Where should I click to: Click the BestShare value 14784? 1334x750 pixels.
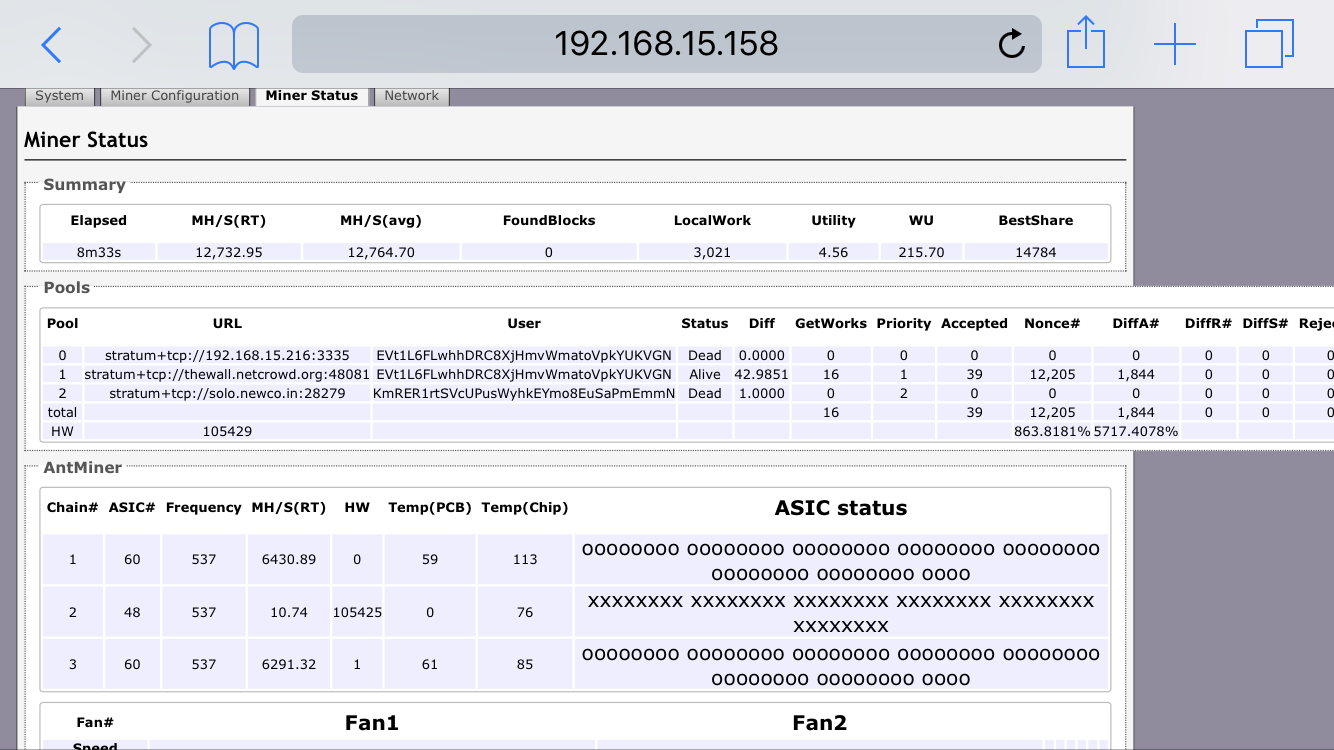pos(1035,252)
